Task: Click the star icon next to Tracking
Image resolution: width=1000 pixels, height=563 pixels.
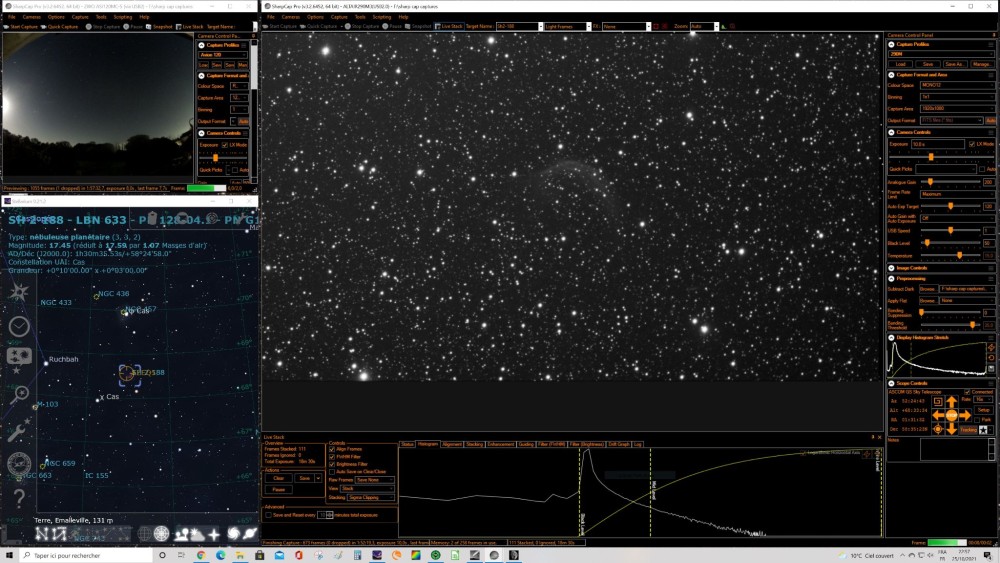Action: (983, 430)
